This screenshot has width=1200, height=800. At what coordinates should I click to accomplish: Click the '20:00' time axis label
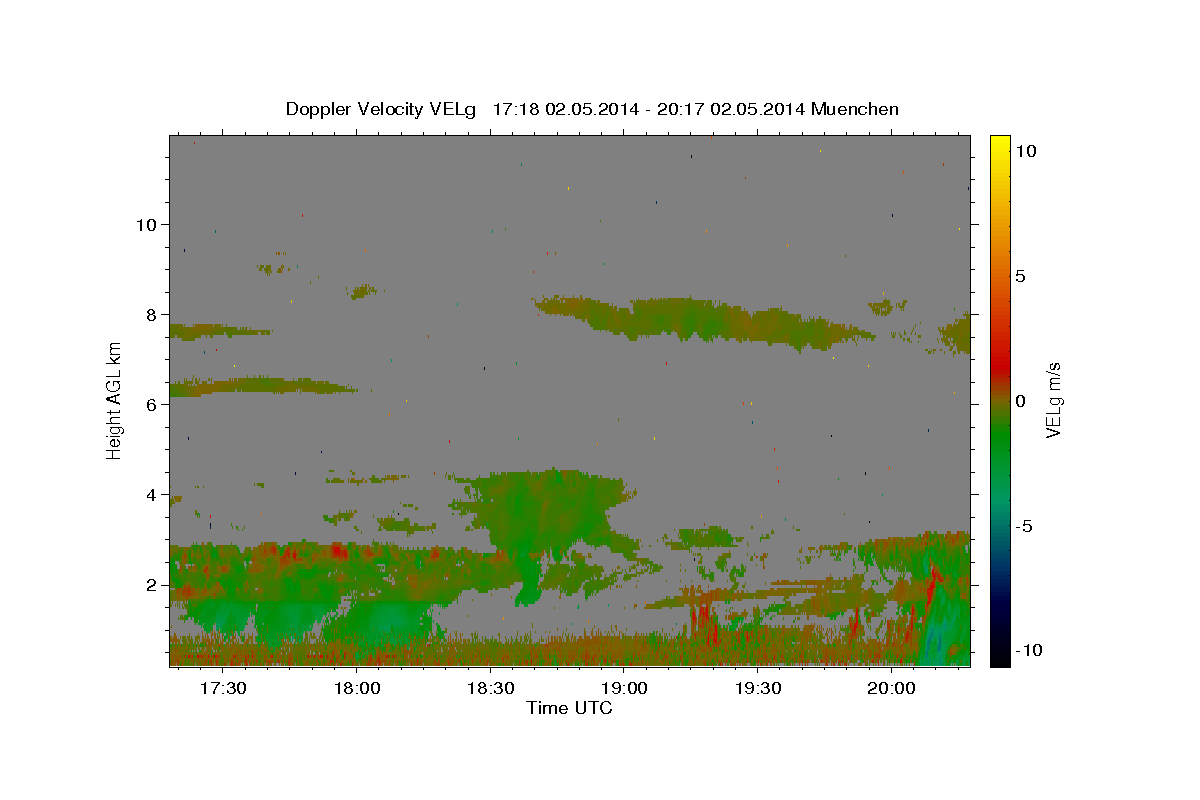click(891, 689)
